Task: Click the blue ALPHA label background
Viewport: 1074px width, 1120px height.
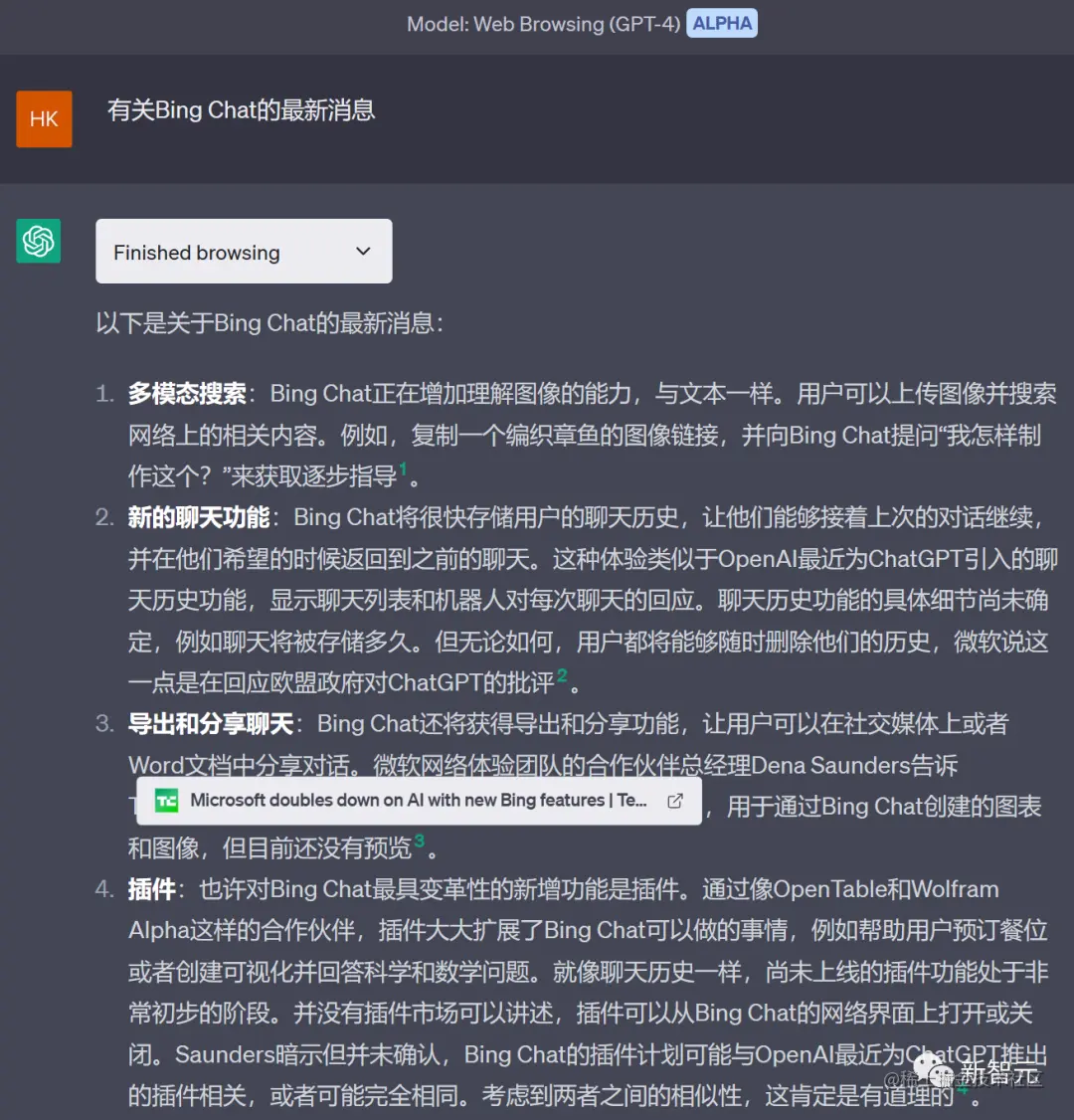Action: (722, 23)
